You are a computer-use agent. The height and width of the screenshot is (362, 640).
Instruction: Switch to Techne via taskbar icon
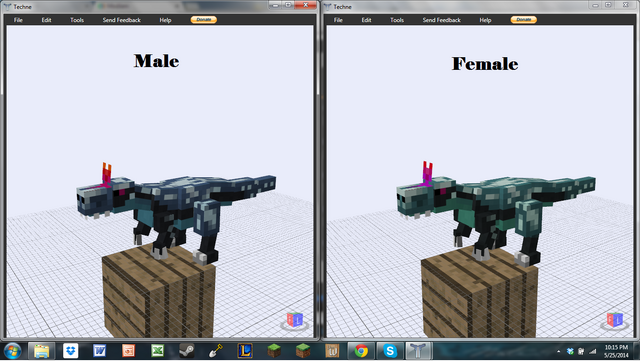[x=419, y=351]
